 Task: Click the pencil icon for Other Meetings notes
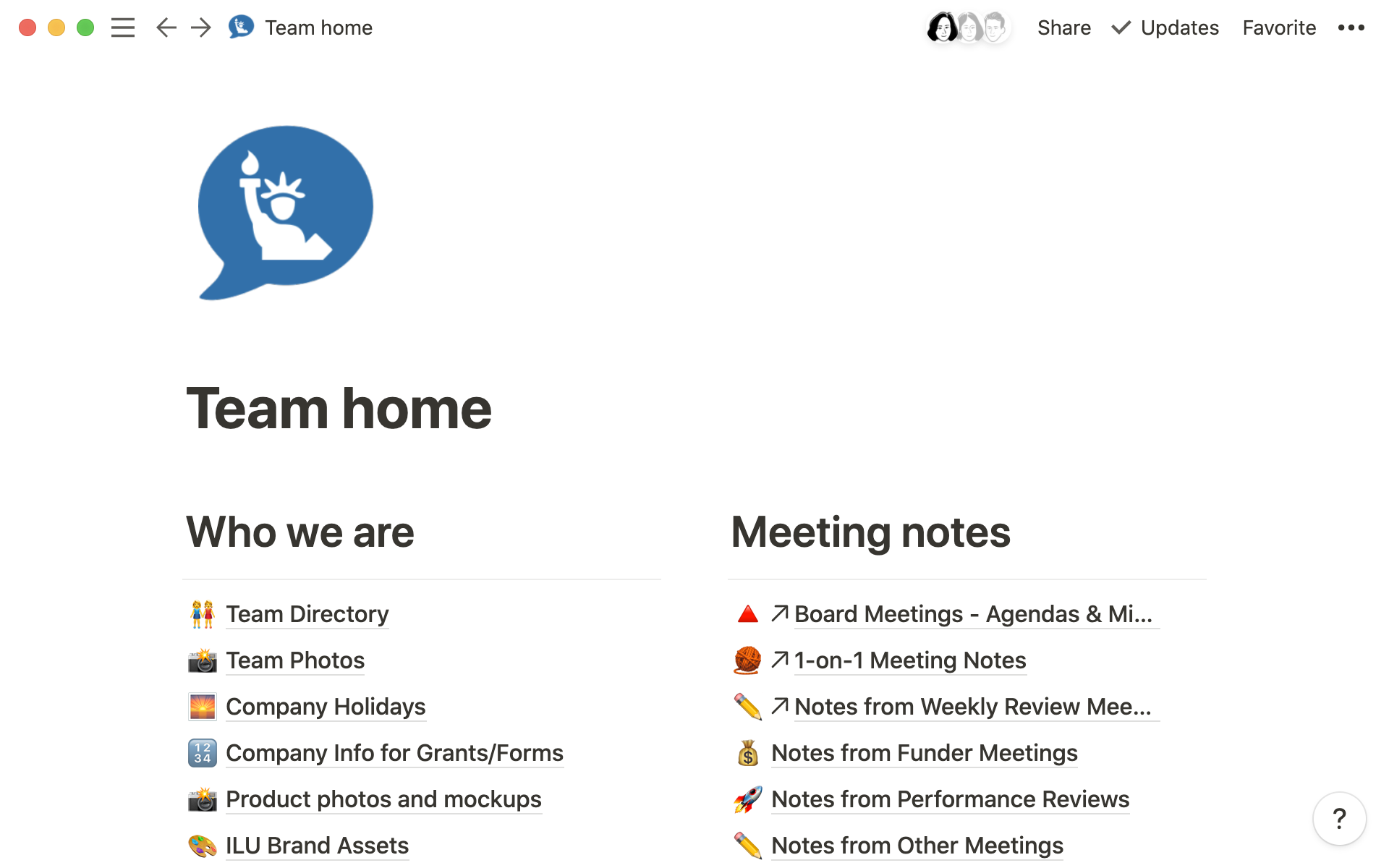[748, 846]
